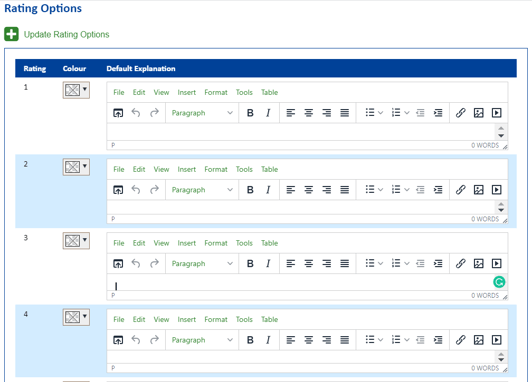Align text right in rating 2 editor
Image resolution: width=532 pixels, height=382 pixels.
pos(327,190)
